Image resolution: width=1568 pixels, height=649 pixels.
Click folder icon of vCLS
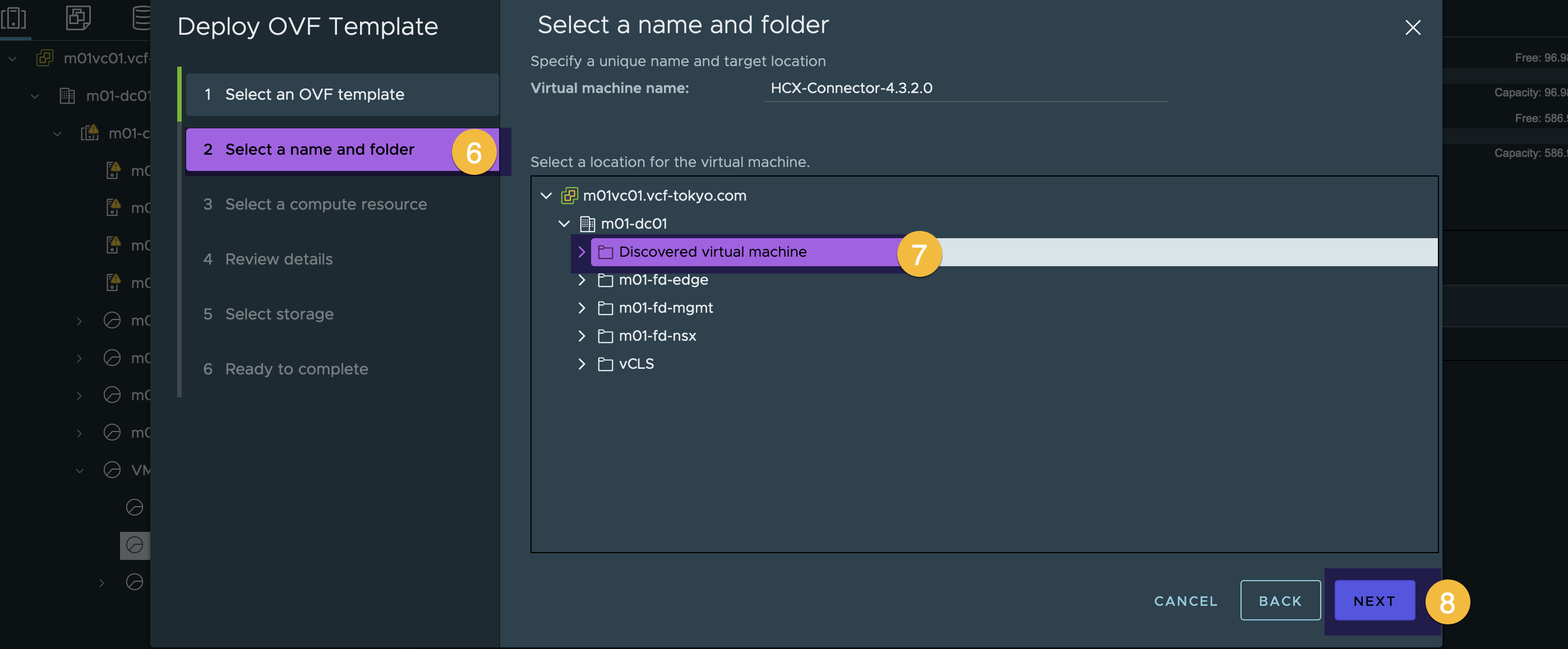click(x=605, y=364)
